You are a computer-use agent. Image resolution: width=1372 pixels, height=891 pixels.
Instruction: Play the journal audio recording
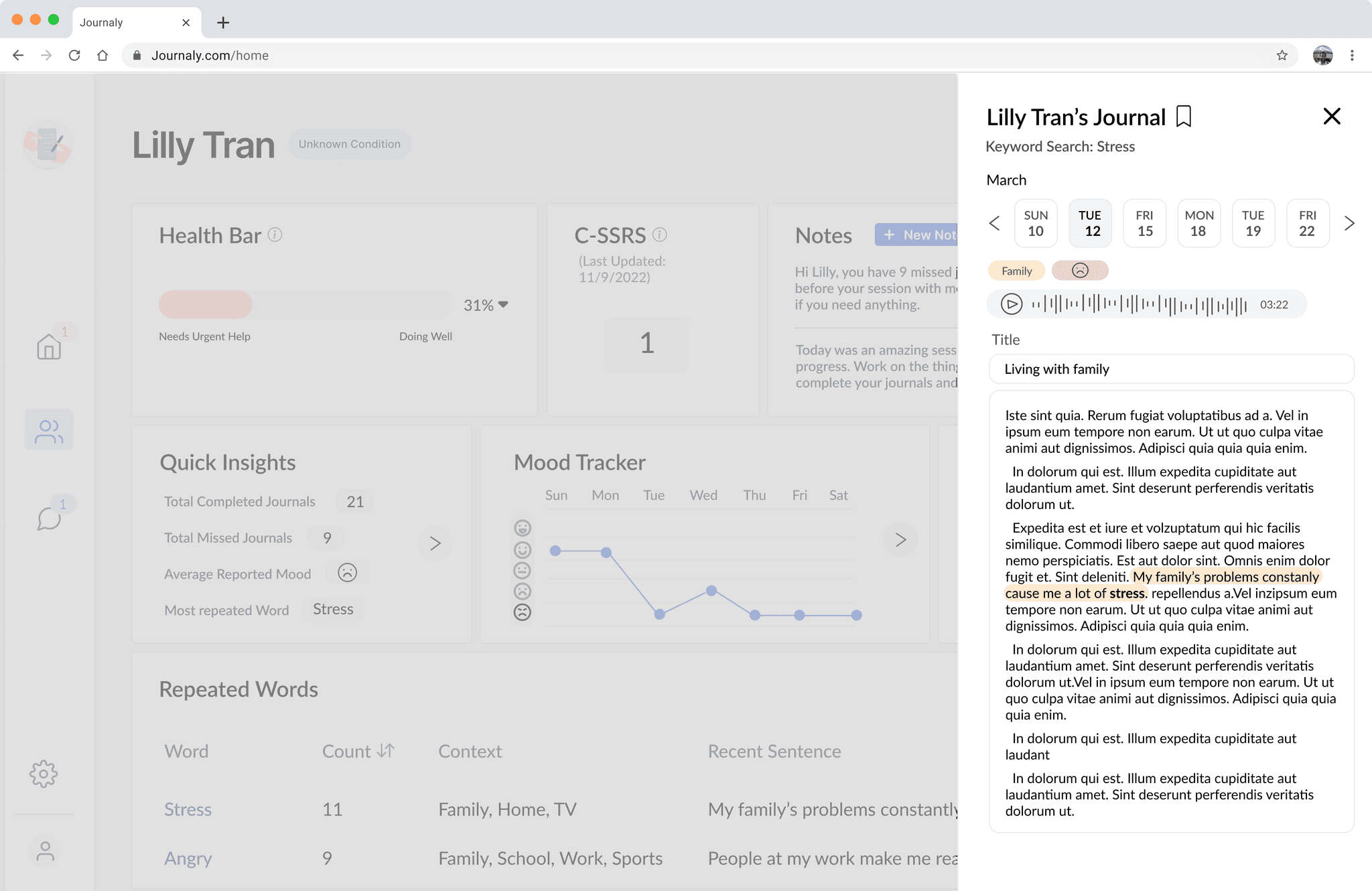(1011, 305)
